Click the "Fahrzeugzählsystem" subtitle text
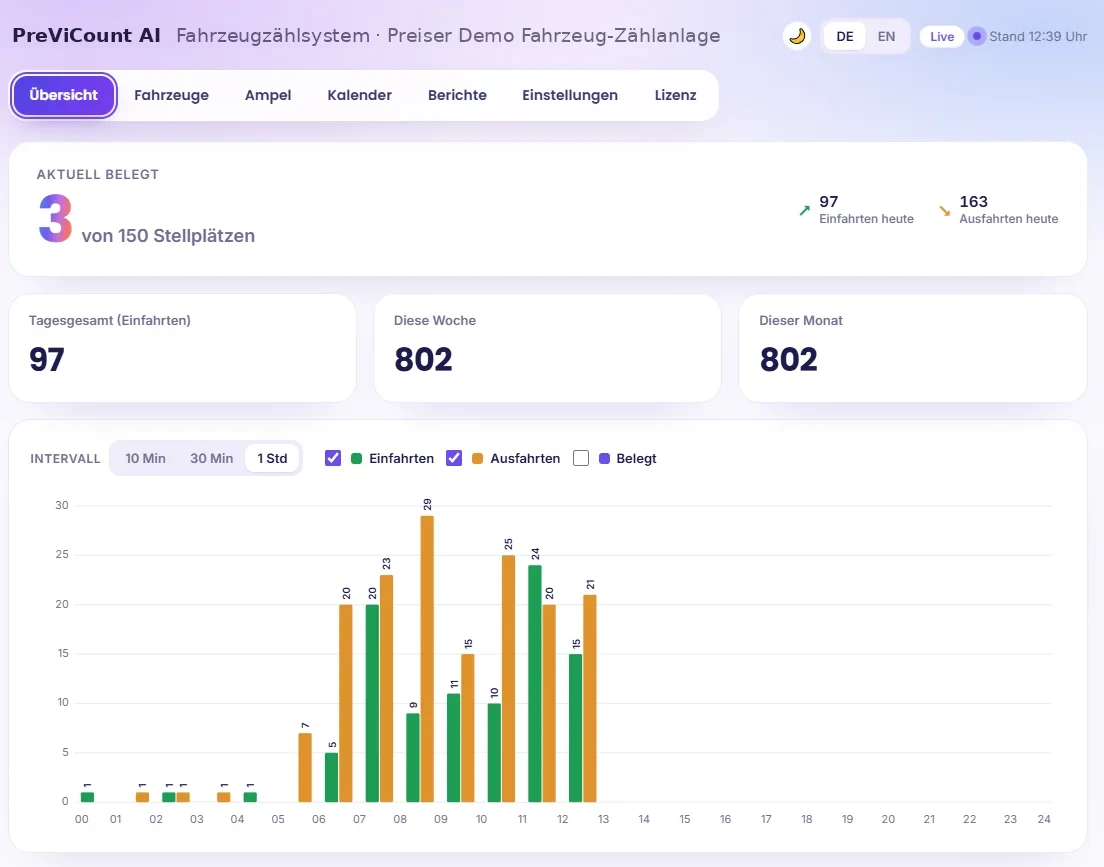 (273, 35)
